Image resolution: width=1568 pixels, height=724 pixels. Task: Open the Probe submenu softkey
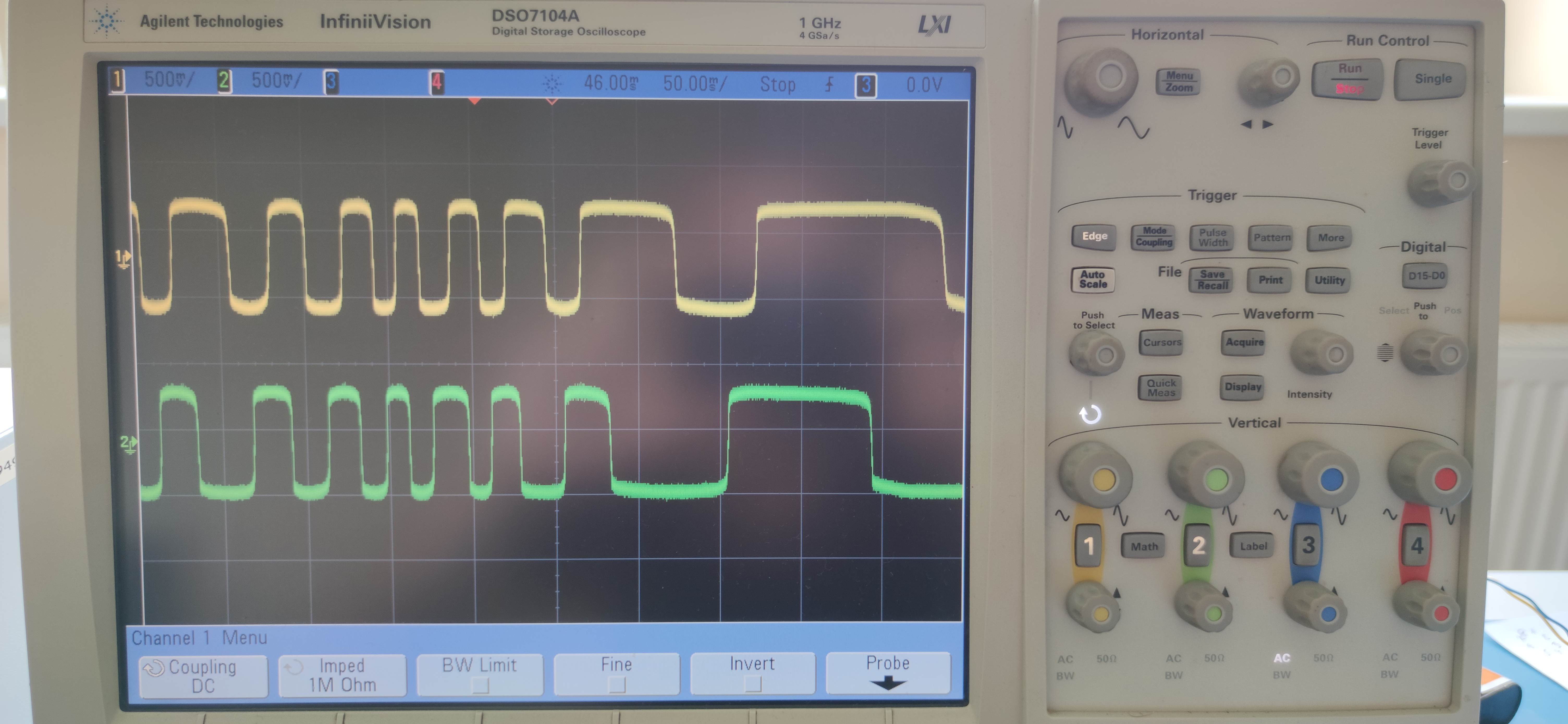[x=887, y=672]
